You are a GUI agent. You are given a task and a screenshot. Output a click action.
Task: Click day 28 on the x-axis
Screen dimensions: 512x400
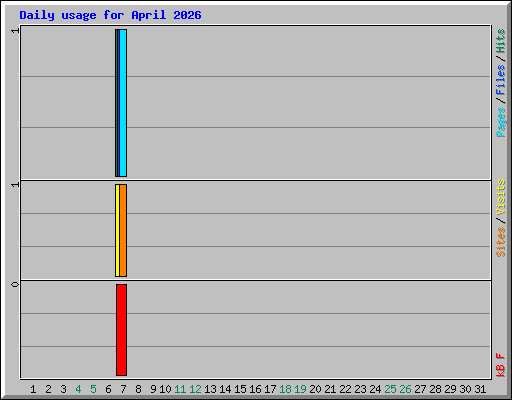[x=435, y=389]
